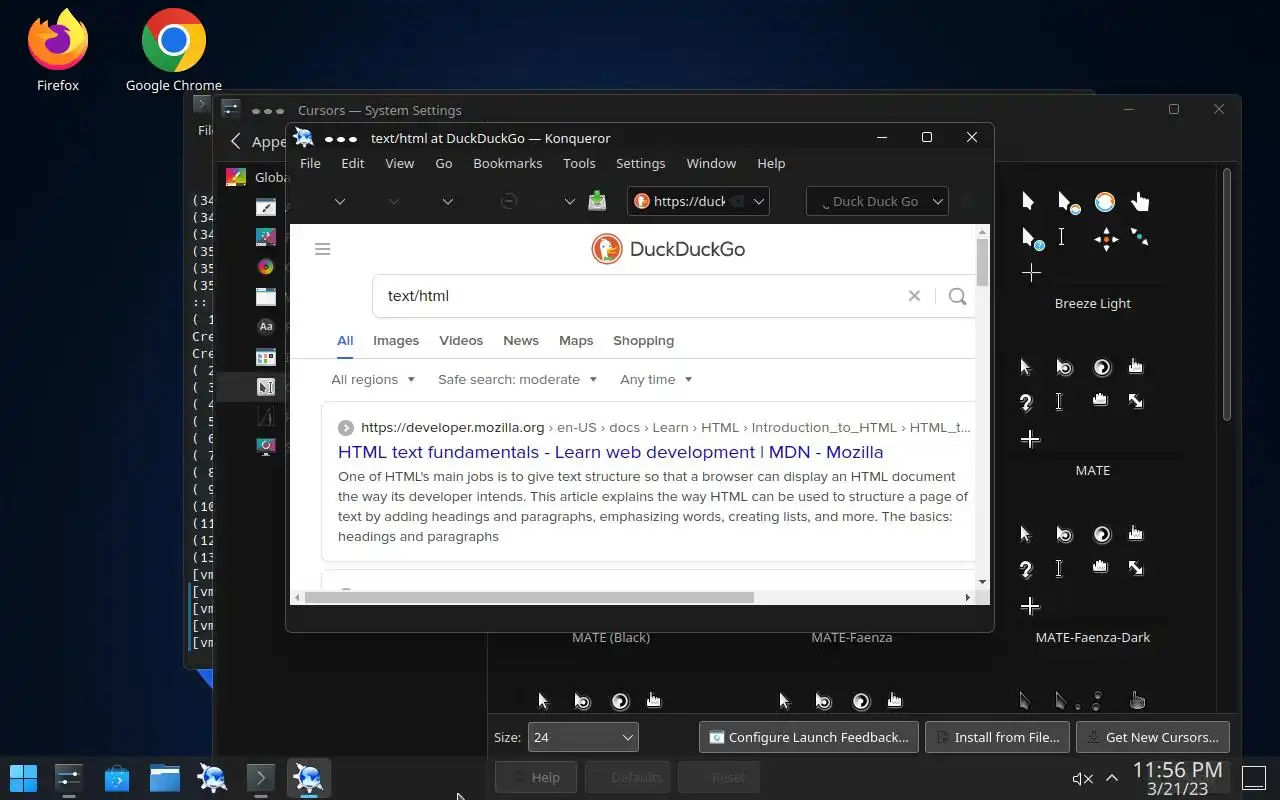Switch to the Konsole terminal taskbar icon
This screenshot has width=1280, height=800.
click(260, 778)
